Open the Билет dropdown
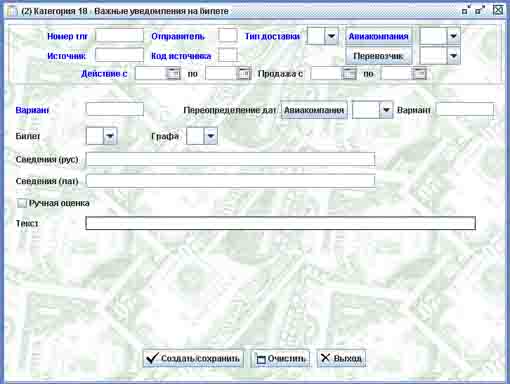Screen dimensions: 510x384 110,136
